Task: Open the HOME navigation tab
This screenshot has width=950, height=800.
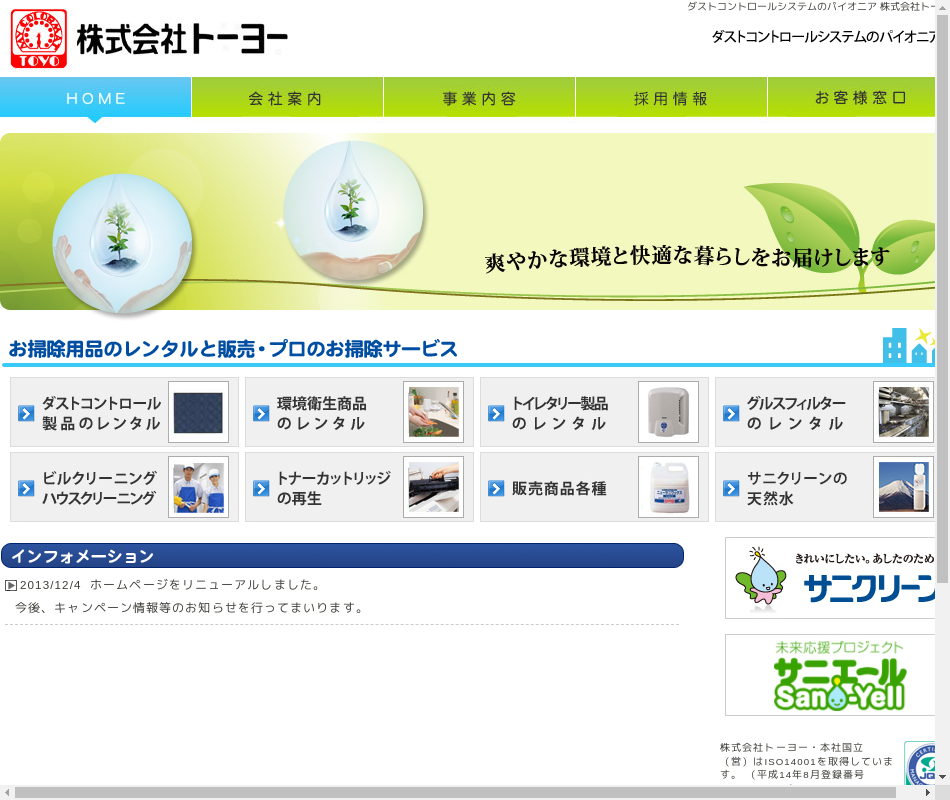Action: click(96, 97)
